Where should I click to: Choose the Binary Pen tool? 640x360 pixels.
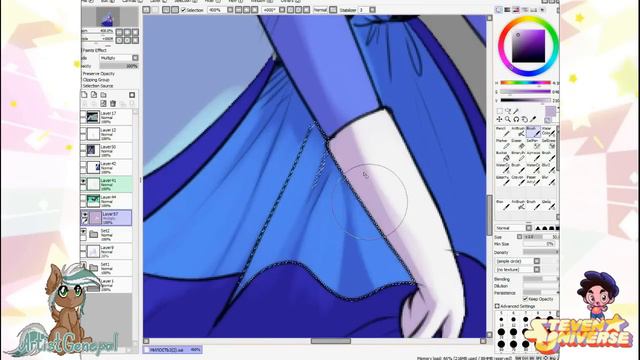518,156
